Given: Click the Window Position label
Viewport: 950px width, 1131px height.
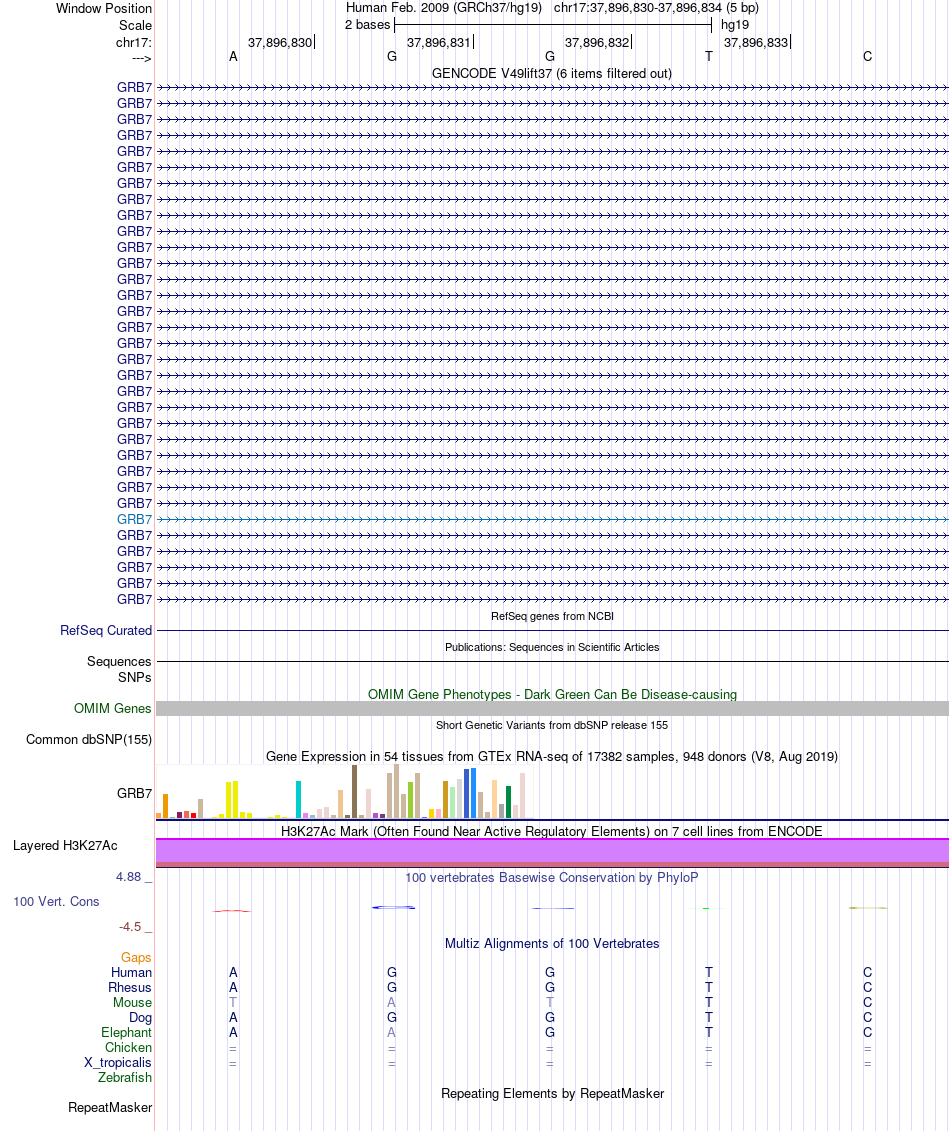Looking at the screenshot, I should (104, 9).
